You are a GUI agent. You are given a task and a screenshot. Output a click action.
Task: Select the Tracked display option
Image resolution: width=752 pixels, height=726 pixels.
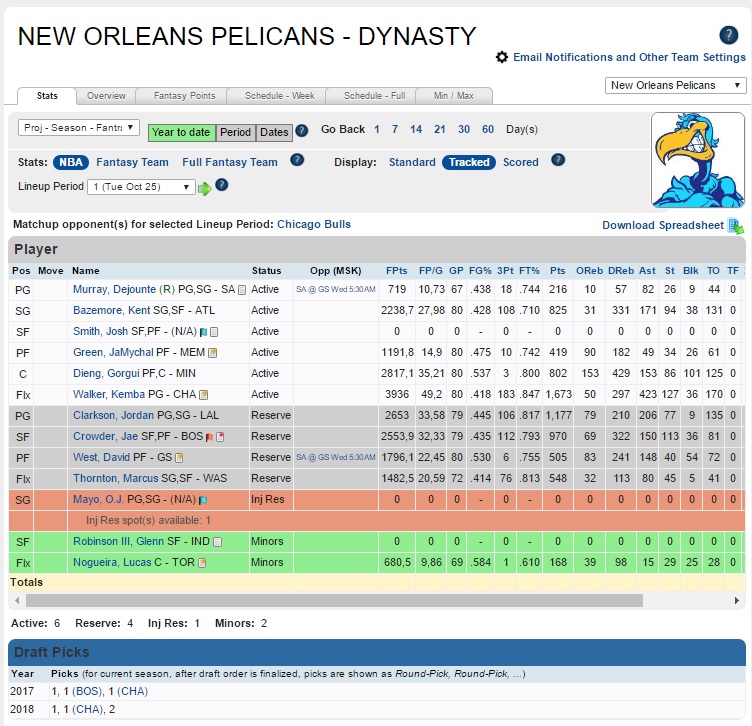469,162
